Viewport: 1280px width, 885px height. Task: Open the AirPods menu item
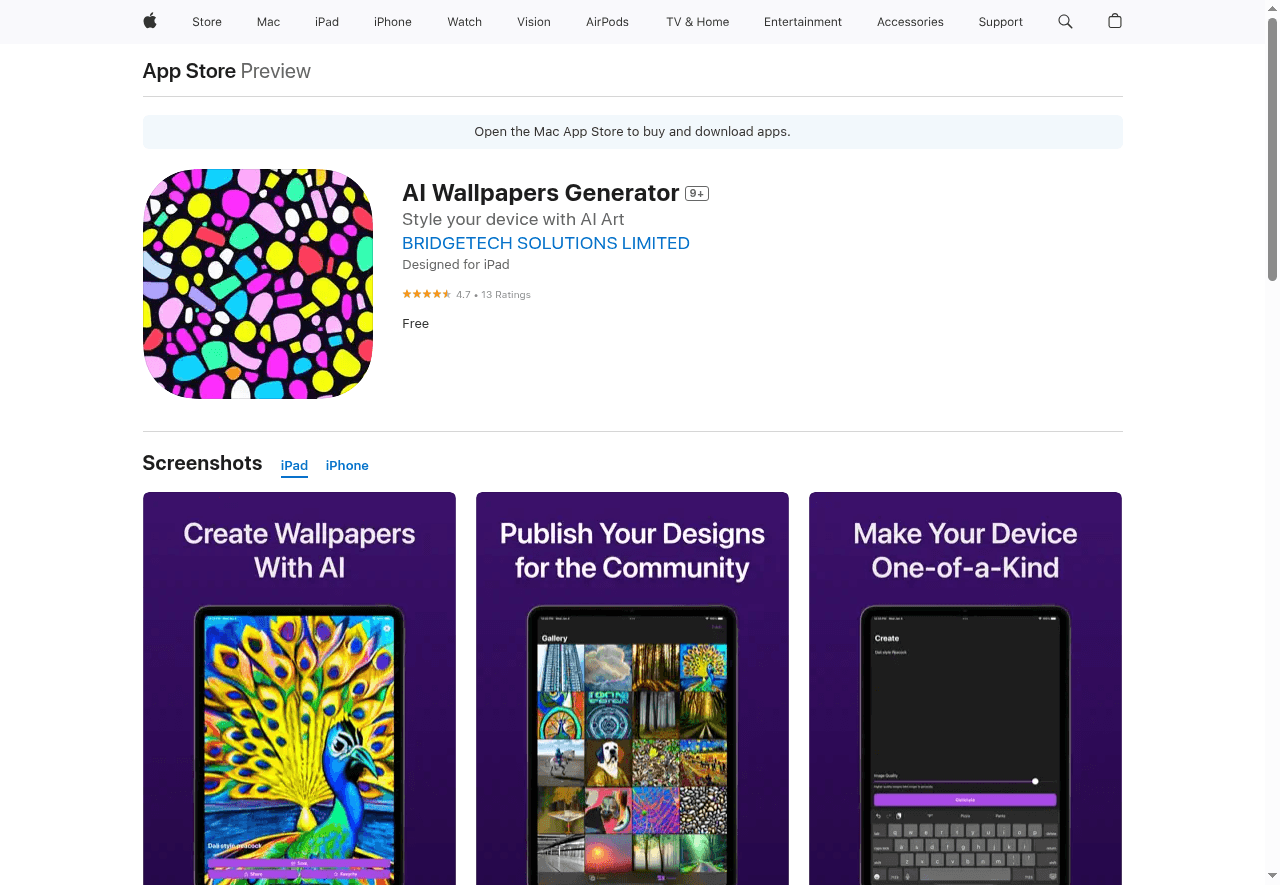pyautogui.click(x=607, y=21)
